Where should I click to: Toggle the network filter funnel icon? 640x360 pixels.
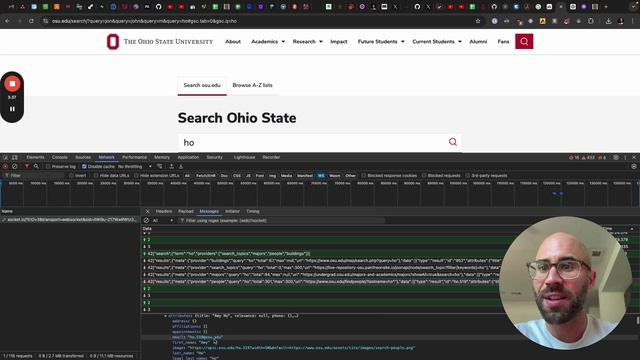click(x=27, y=167)
